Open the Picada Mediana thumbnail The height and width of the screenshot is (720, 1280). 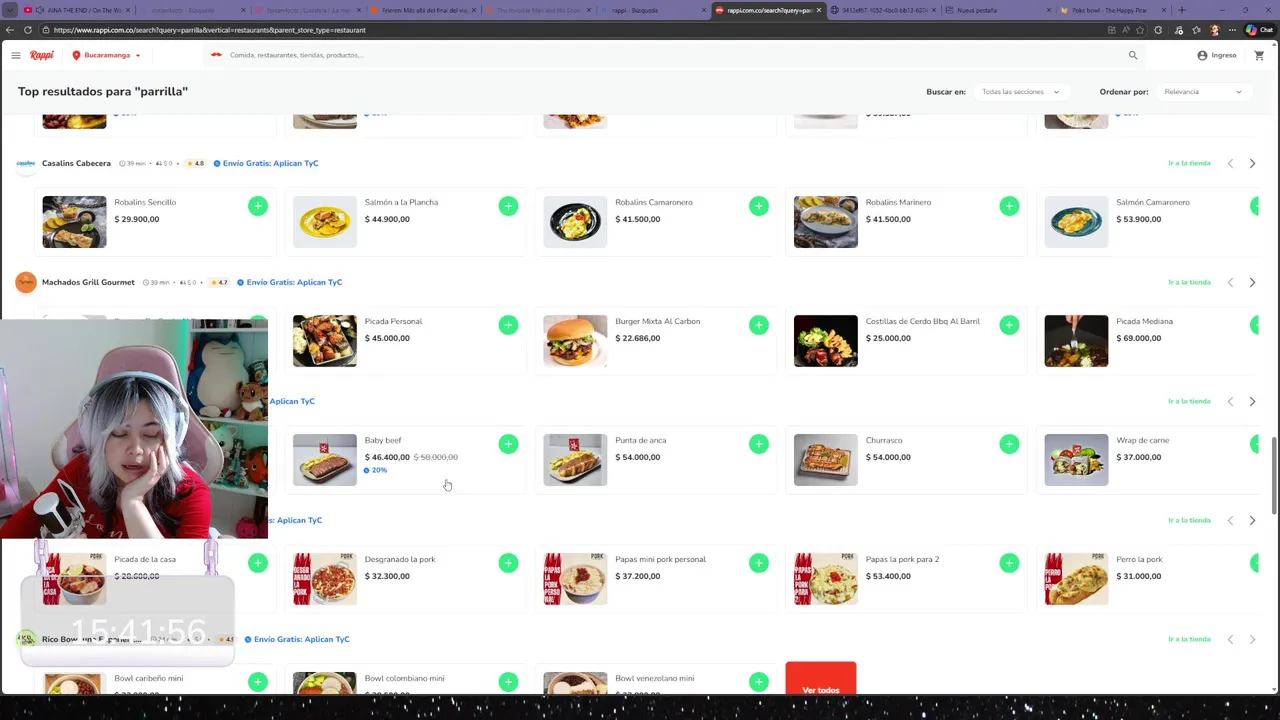[1076, 341]
